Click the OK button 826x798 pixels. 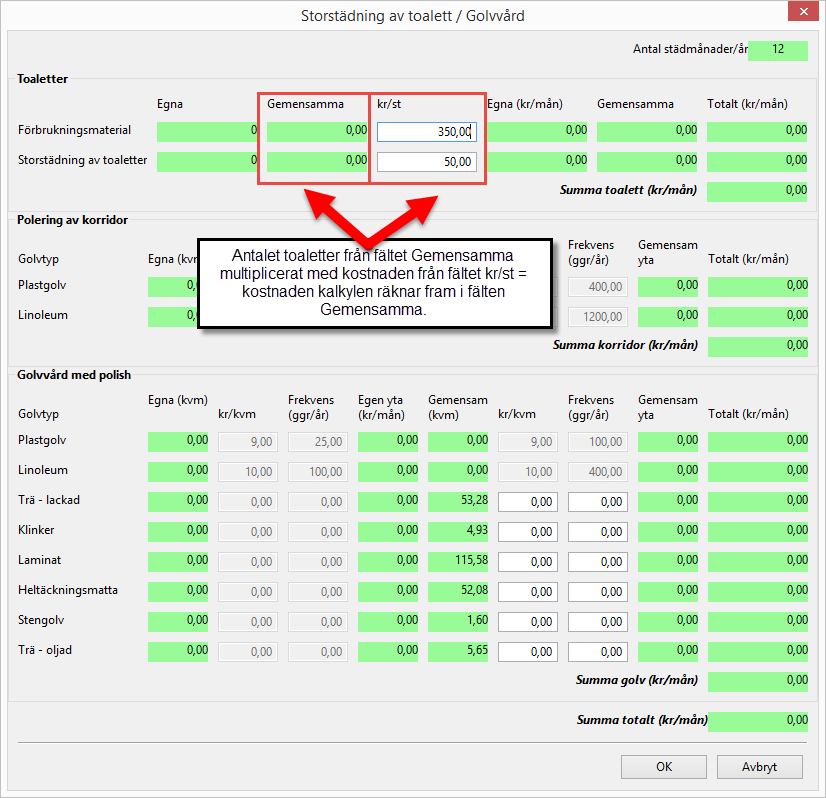[x=663, y=767]
